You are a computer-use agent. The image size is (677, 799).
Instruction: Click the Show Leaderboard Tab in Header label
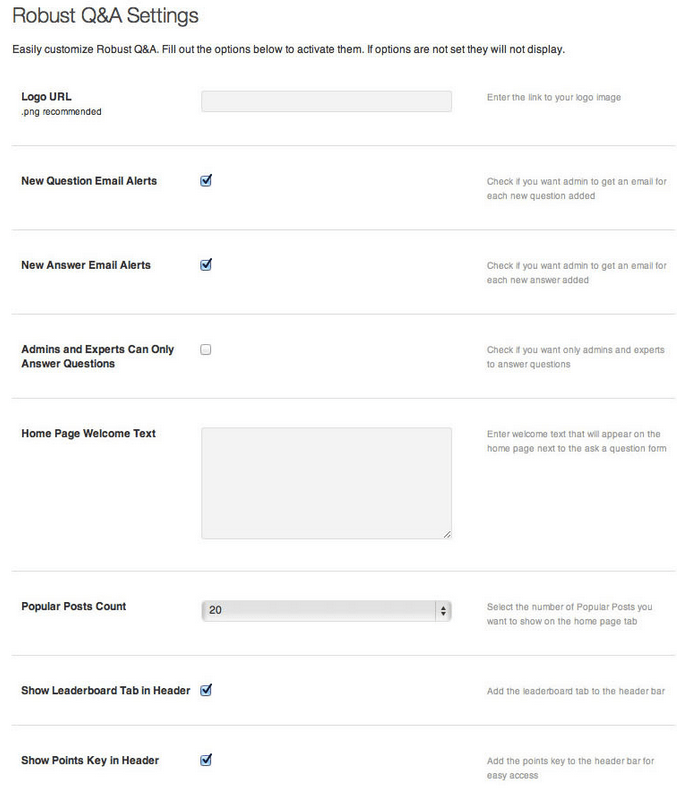[x=105, y=690]
